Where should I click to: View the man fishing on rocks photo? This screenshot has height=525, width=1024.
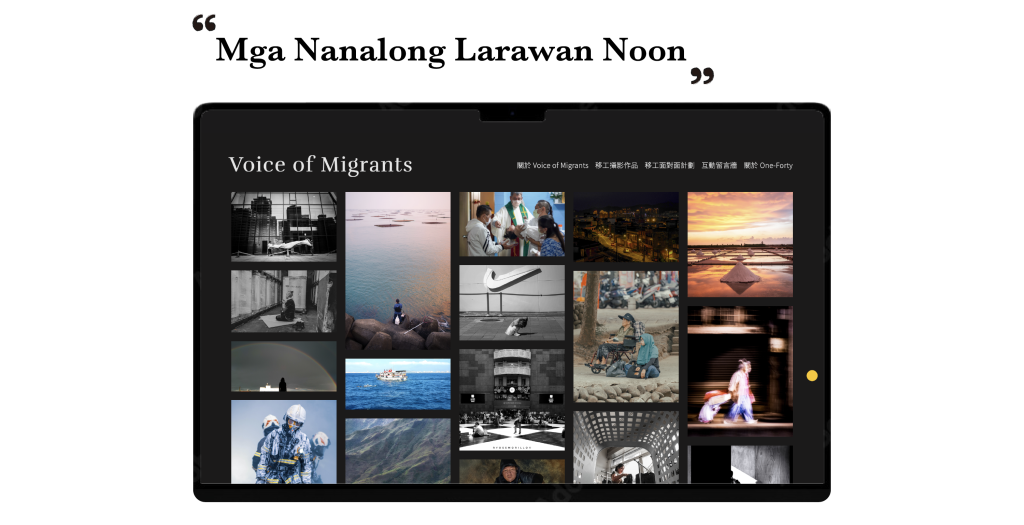(398, 271)
